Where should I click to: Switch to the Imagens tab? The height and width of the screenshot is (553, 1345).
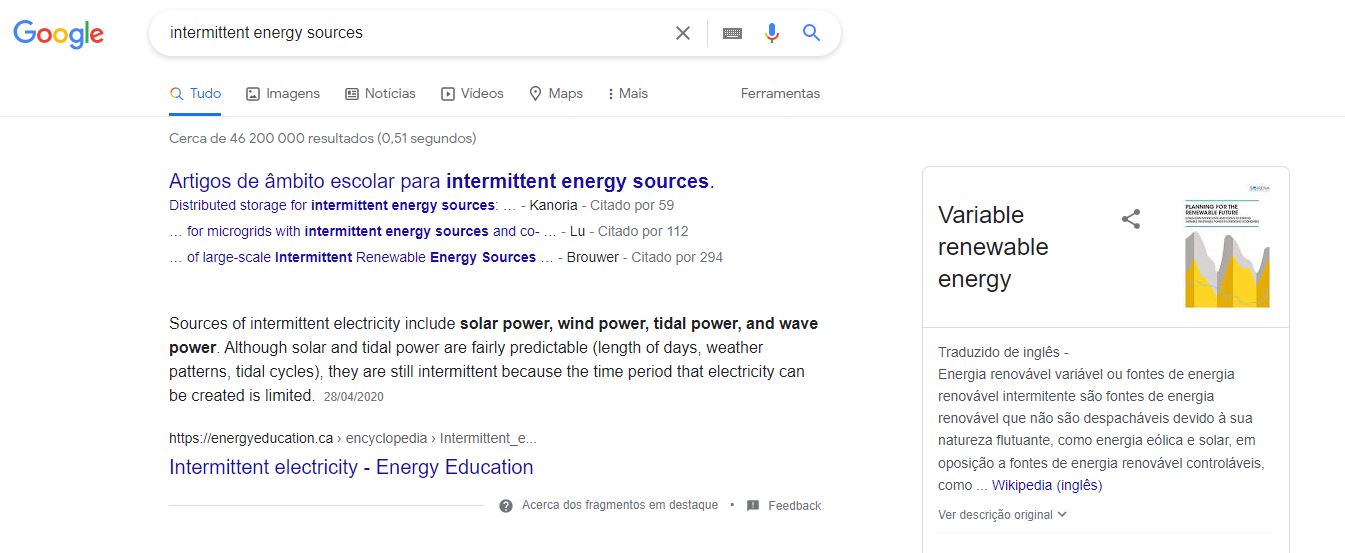click(283, 94)
